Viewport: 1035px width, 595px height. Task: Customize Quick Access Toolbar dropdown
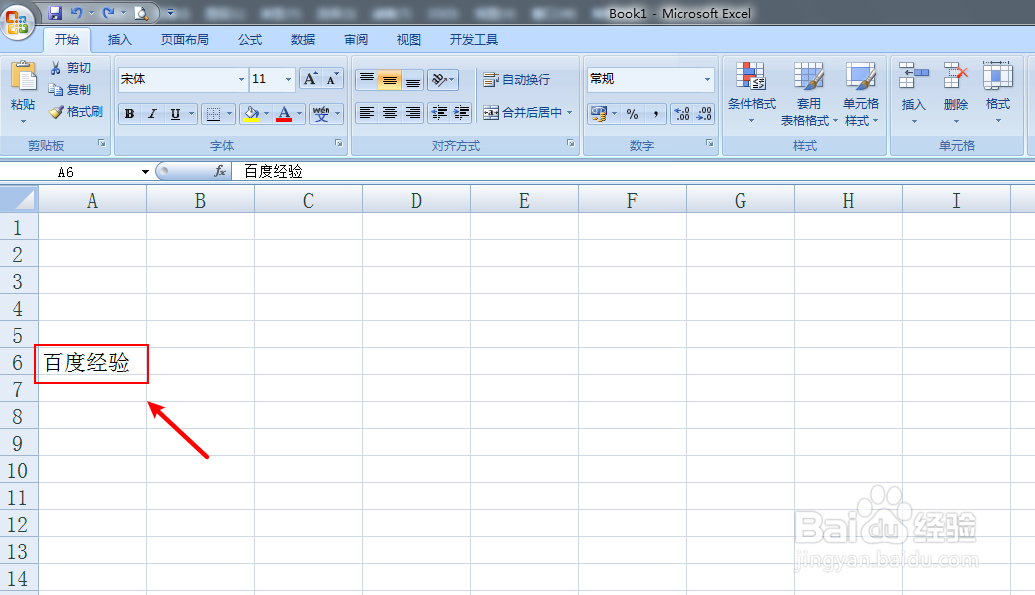[x=170, y=13]
